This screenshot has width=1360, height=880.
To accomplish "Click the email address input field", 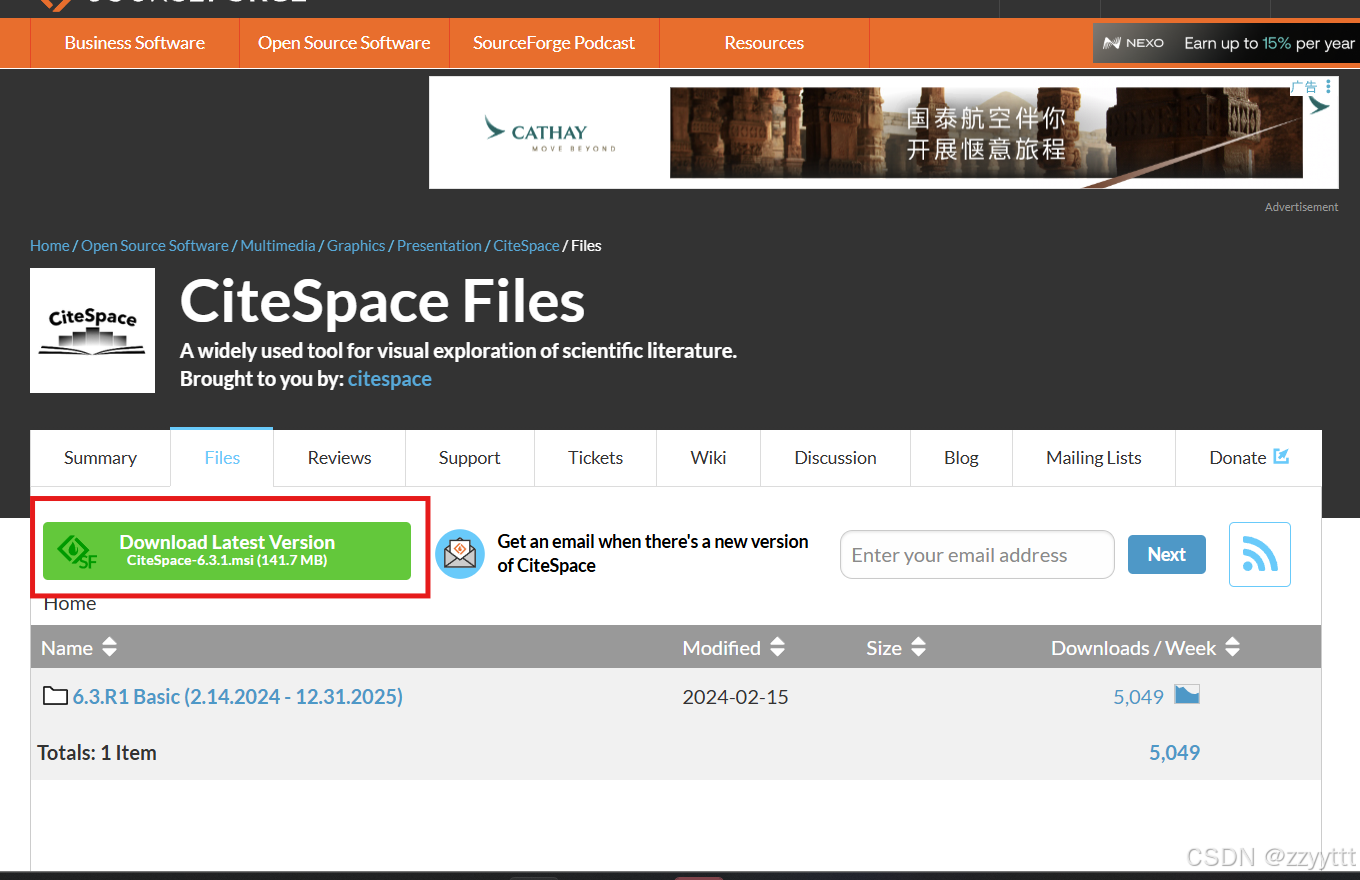I will click(977, 554).
